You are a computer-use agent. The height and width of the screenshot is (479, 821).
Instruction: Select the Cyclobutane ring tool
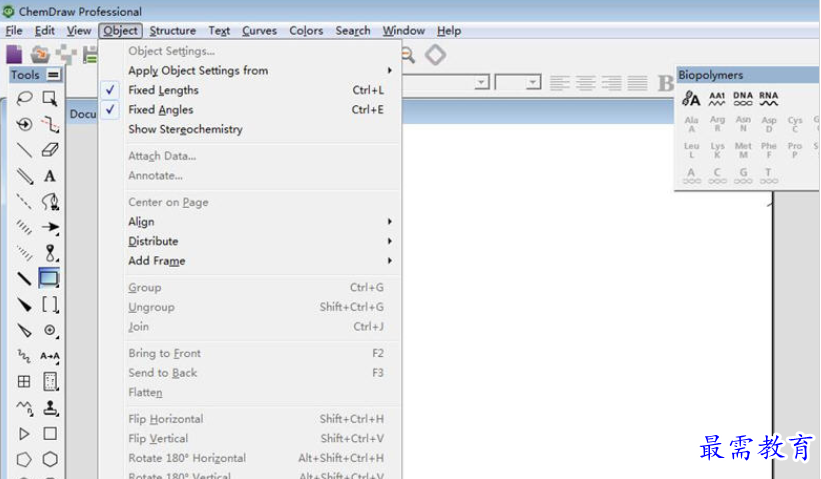point(50,433)
